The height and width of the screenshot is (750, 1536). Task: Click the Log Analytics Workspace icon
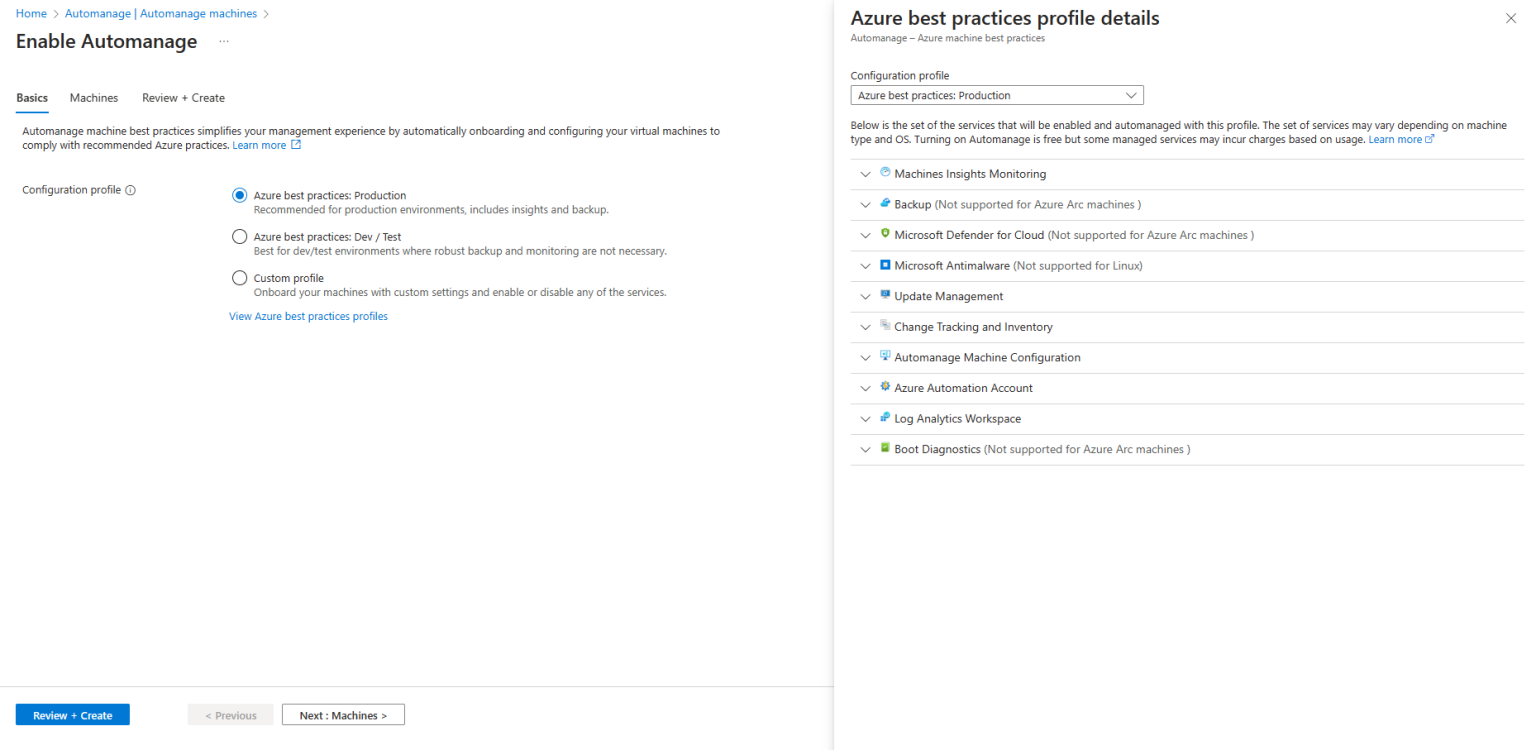click(x=885, y=418)
